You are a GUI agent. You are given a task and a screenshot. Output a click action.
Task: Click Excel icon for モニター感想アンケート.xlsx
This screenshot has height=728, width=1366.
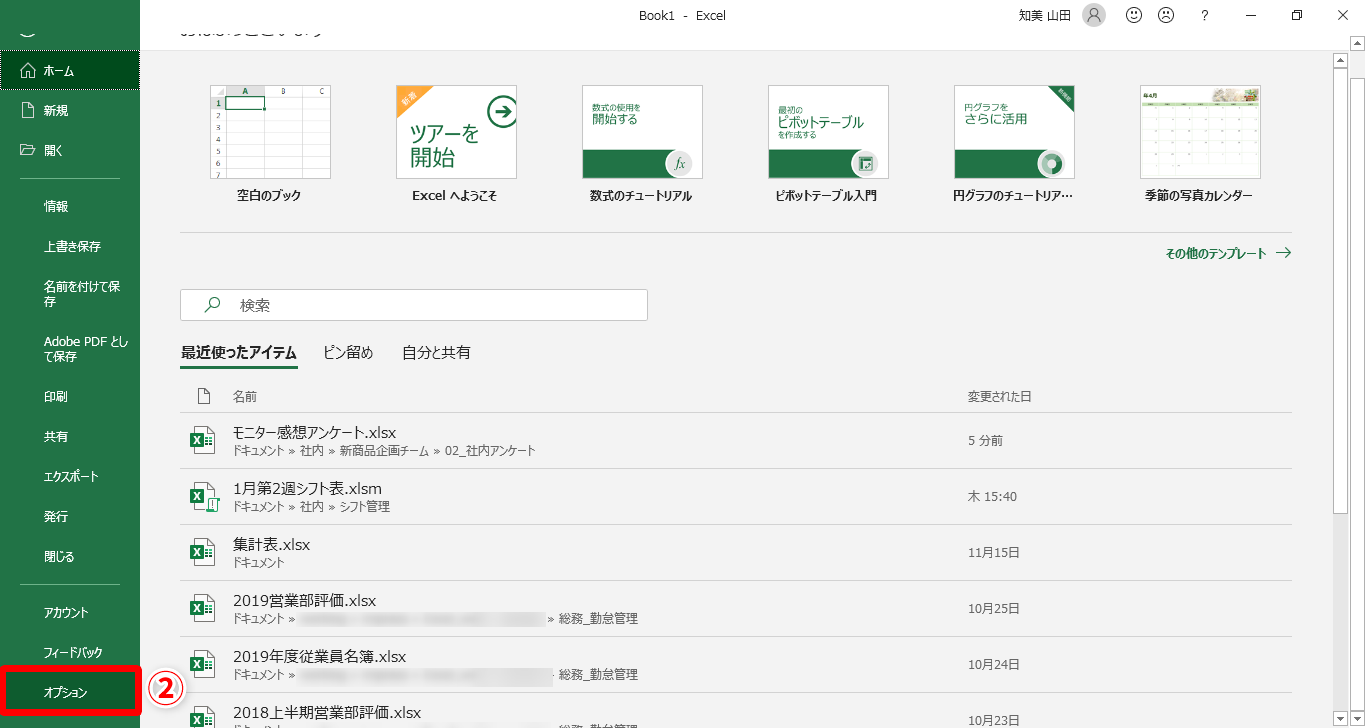coord(203,441)
